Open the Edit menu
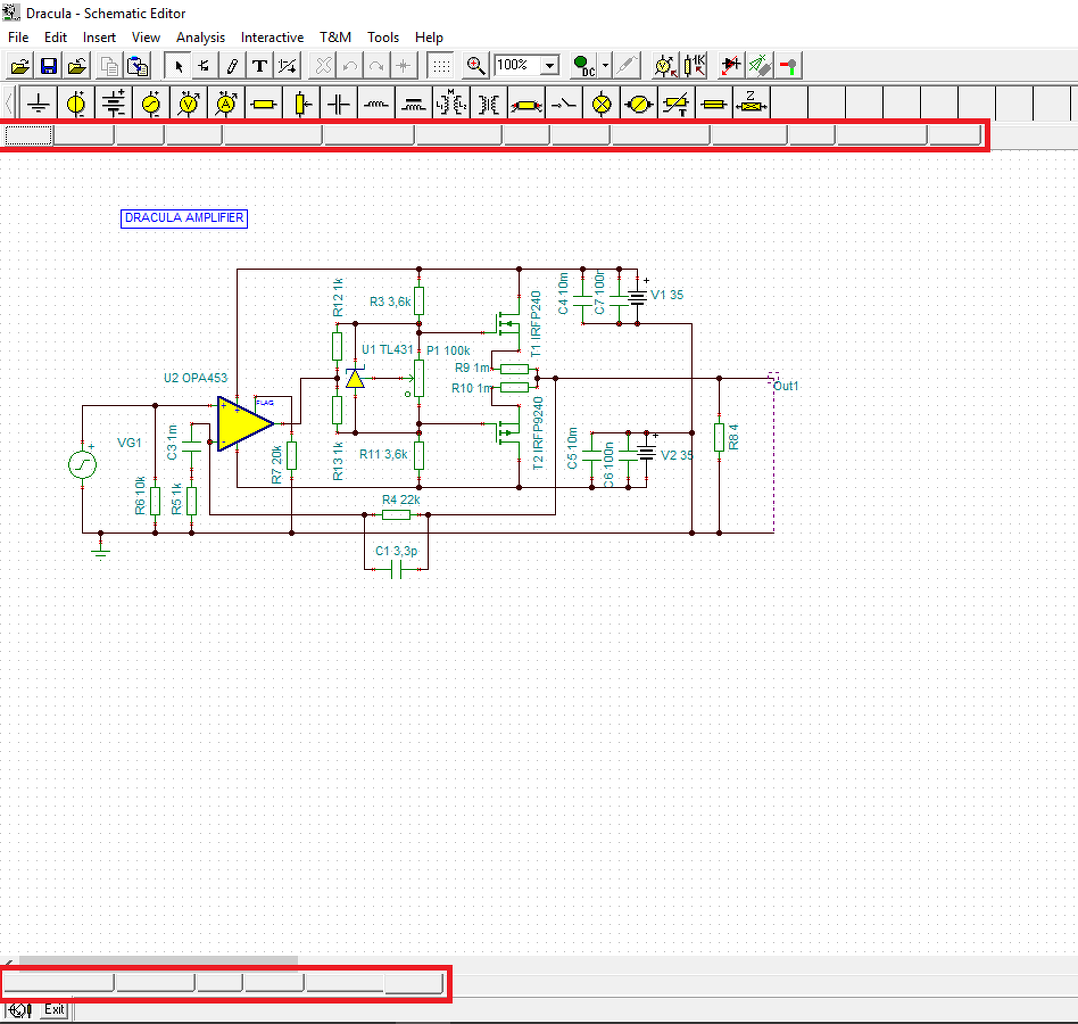Viewport: 1078px width, 1024px height. [x=56, y=37]
